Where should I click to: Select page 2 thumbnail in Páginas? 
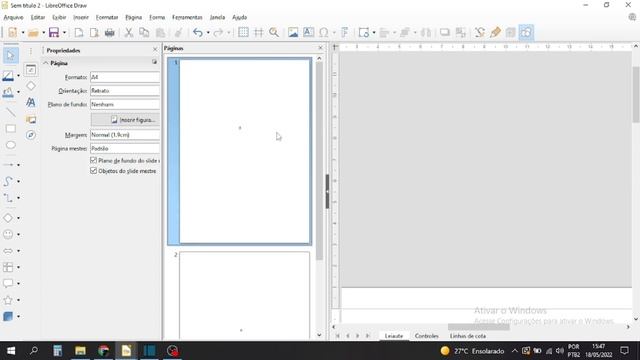(244, 295)
